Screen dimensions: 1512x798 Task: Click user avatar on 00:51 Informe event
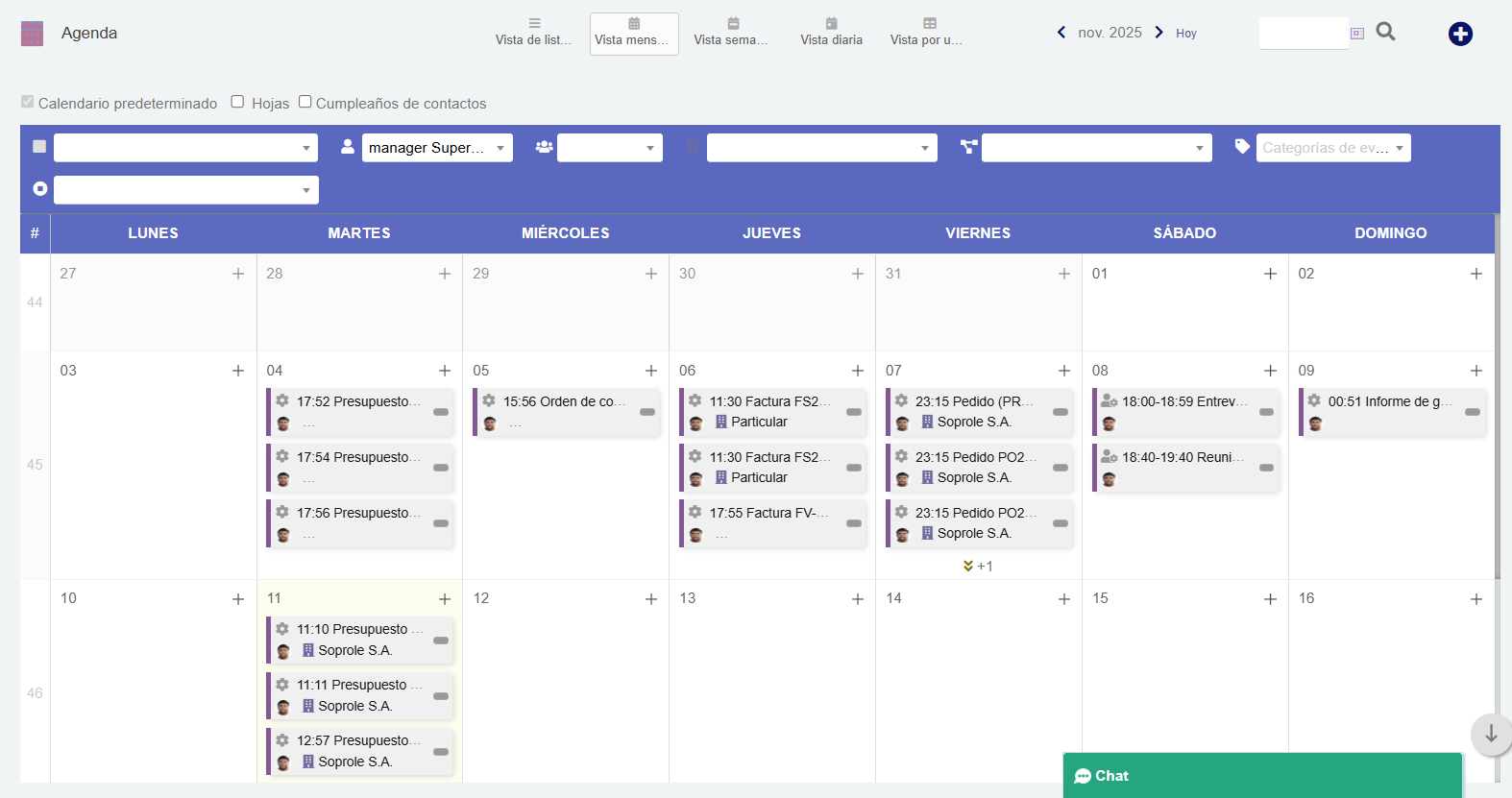point(1315,423)
